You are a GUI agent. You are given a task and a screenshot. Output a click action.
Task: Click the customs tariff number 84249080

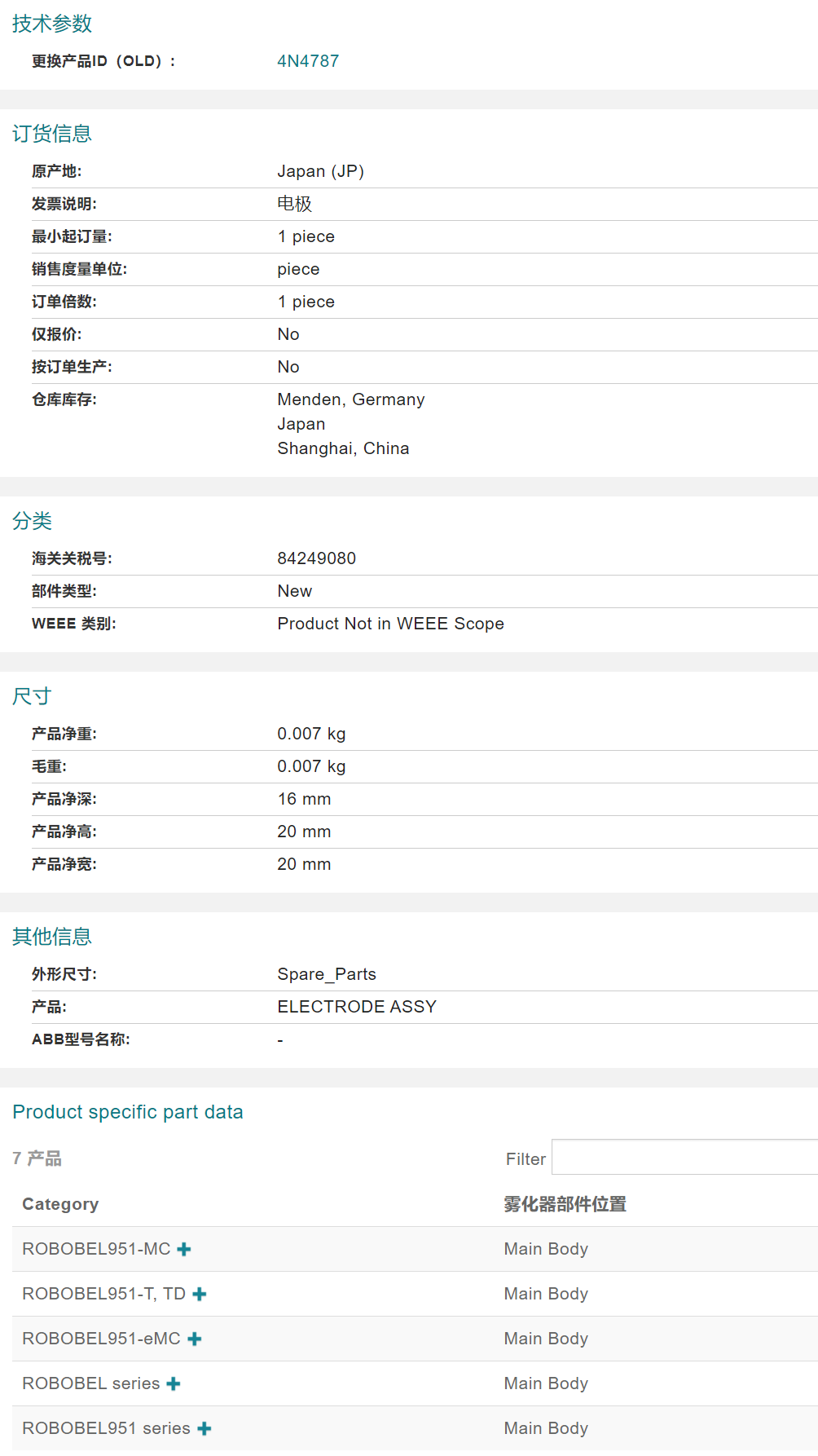(x=316, y=558)
